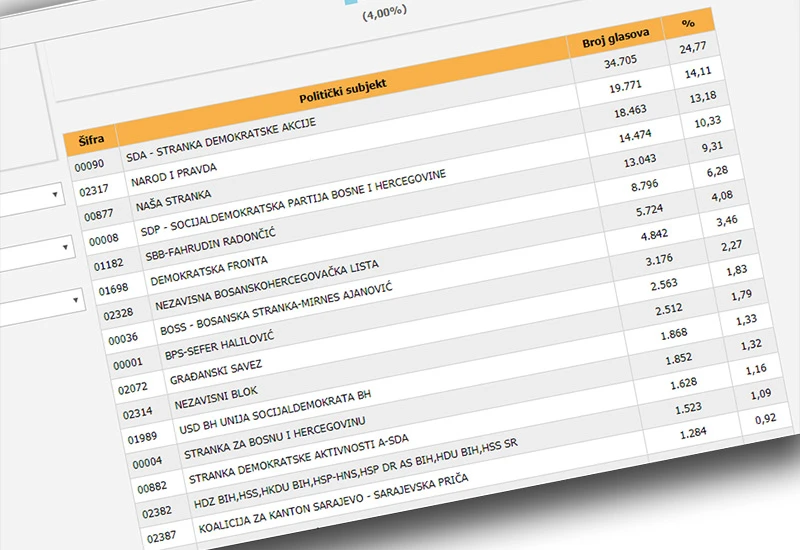The height and width of the screenshot is (550, 800).
Task: Click vote count 14.474
Action: [635, 136]
